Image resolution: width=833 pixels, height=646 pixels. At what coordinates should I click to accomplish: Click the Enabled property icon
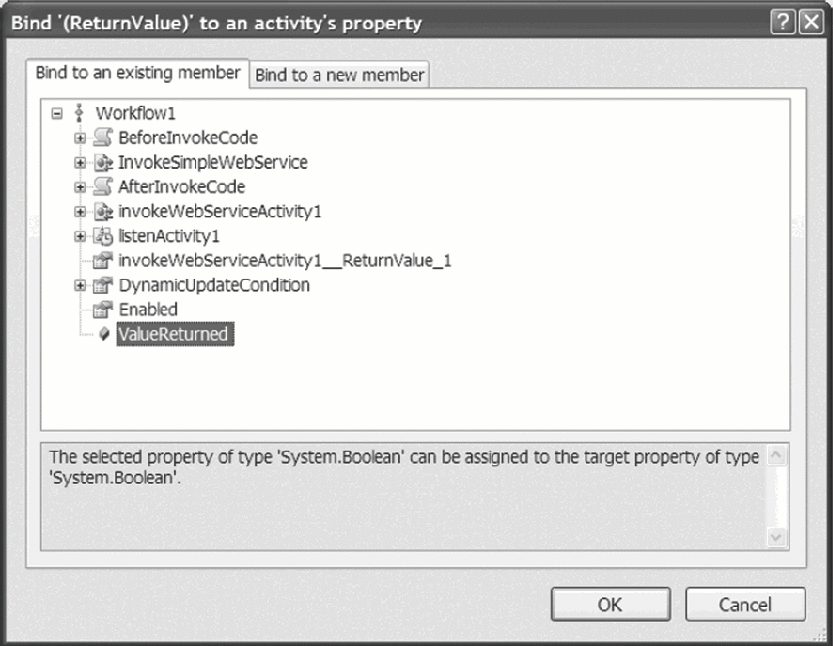point(102,310)
